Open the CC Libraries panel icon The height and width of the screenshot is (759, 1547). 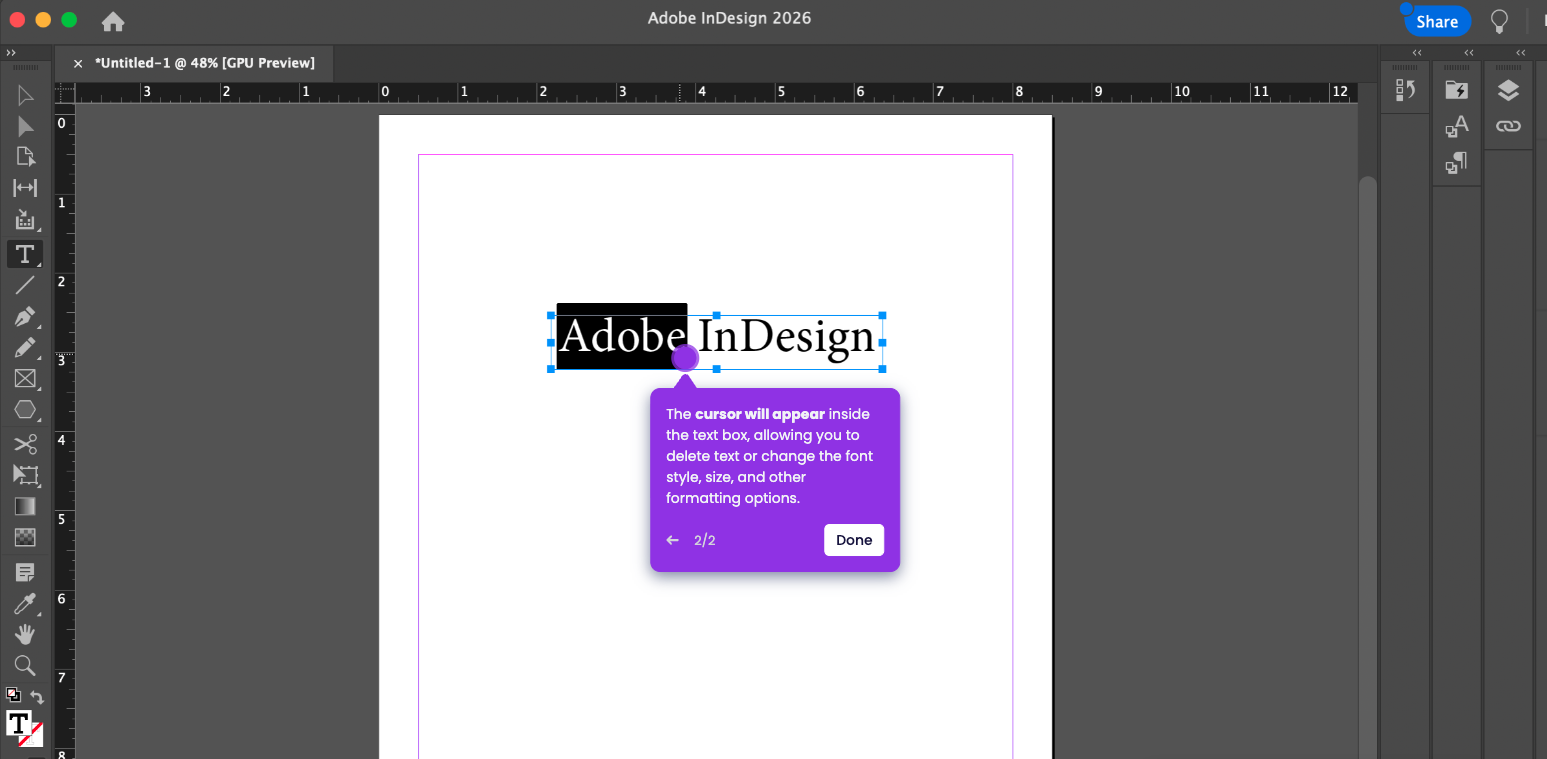point(1456,90)
